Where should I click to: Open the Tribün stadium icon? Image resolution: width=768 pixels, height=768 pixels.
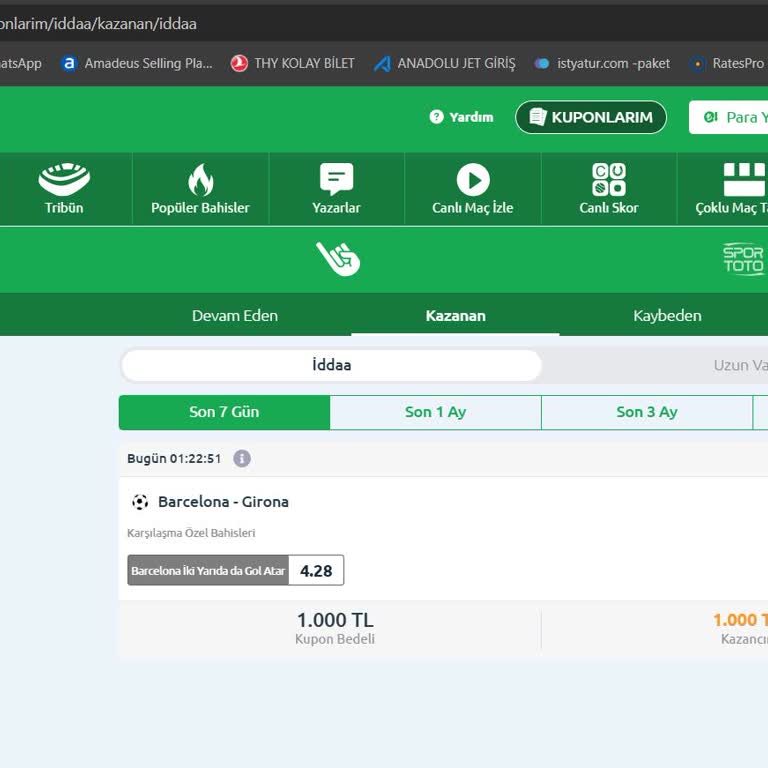[x=64, y=180]
